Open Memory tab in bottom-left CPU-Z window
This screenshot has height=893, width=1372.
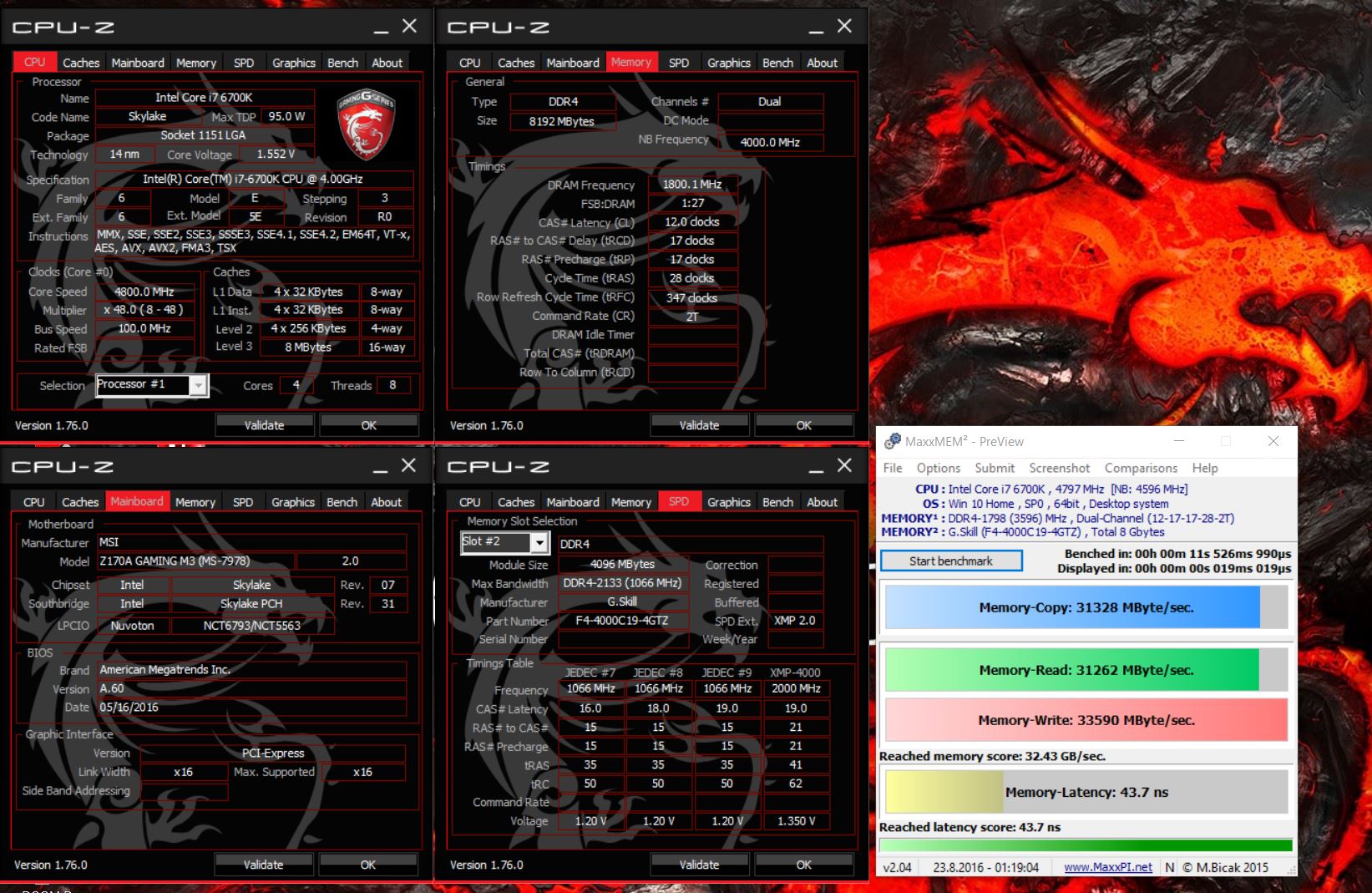tap(195, 502)
